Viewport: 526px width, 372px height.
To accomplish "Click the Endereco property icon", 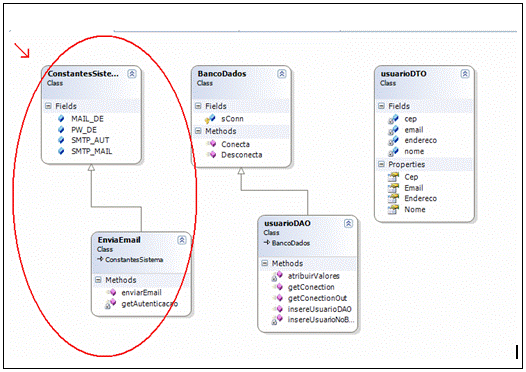I will [x=393, y=199].
